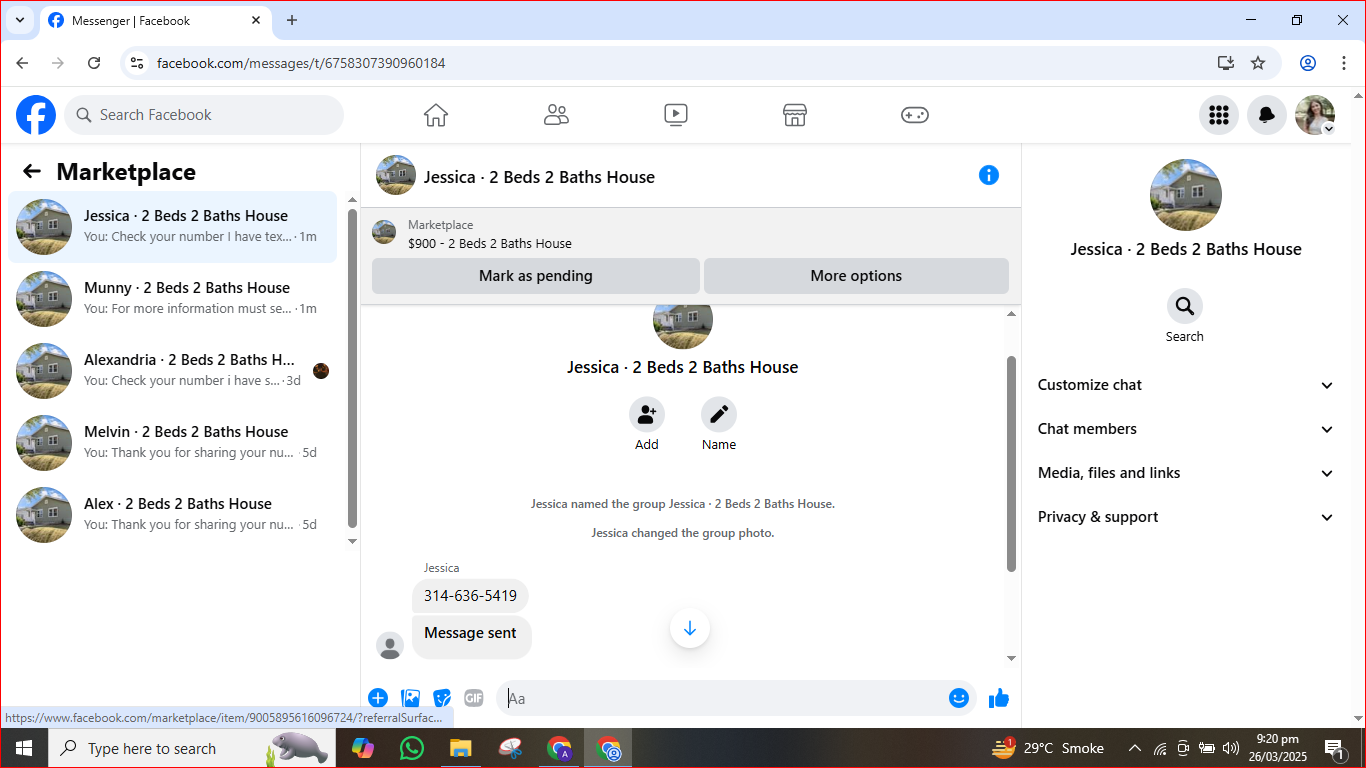Click the Search Facebook field
Image resolution: width=1366 pixels, height=768 pixels.
[x=204, y=115]
